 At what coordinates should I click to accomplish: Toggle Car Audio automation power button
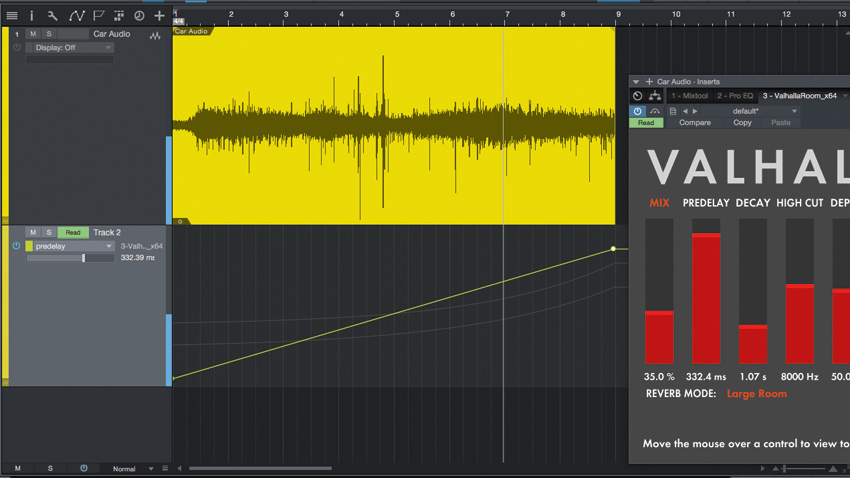tap(17, 48)
